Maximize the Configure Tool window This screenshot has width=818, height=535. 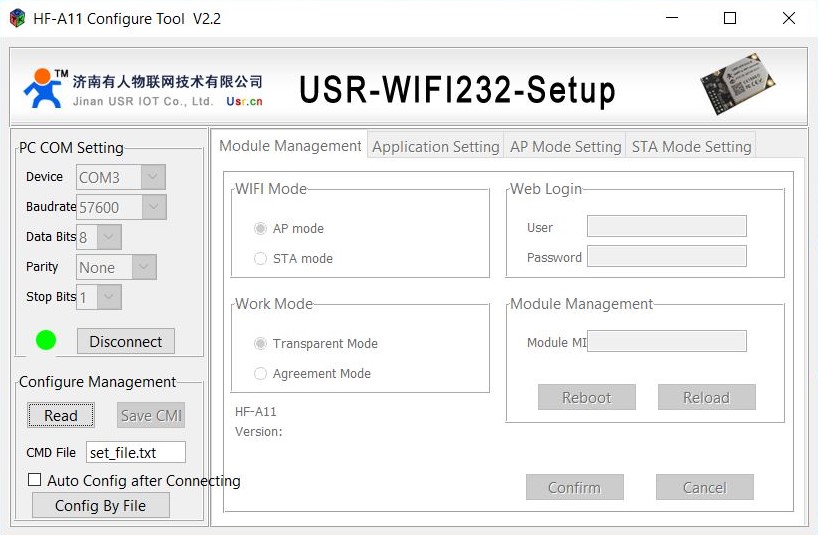[x=730, y=18]
